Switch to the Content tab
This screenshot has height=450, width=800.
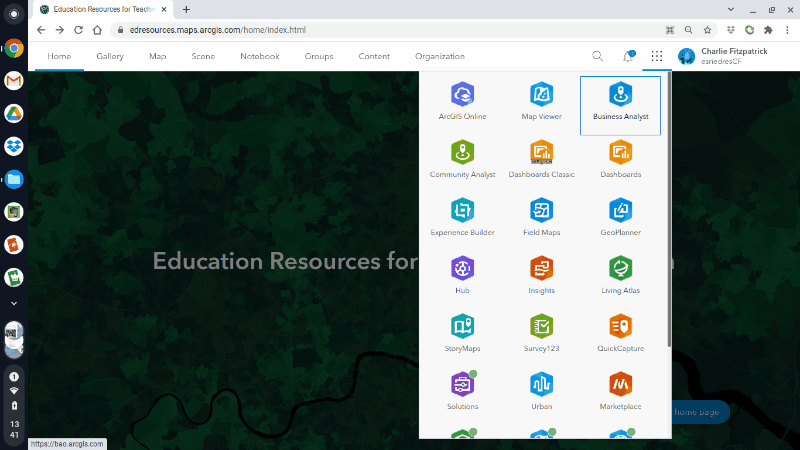[x=374, y=56]
